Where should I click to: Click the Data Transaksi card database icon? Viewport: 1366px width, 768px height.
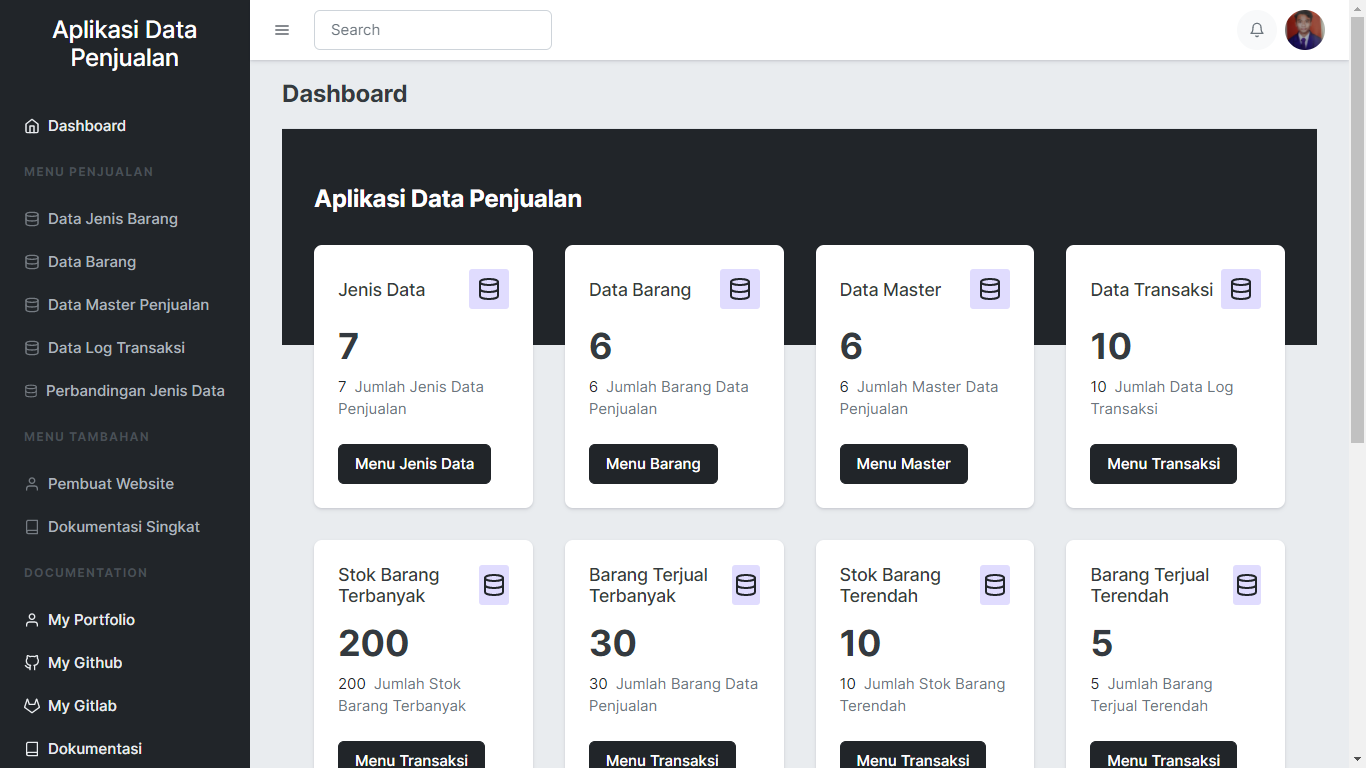pyautogui.click(x=1241, y=289)
